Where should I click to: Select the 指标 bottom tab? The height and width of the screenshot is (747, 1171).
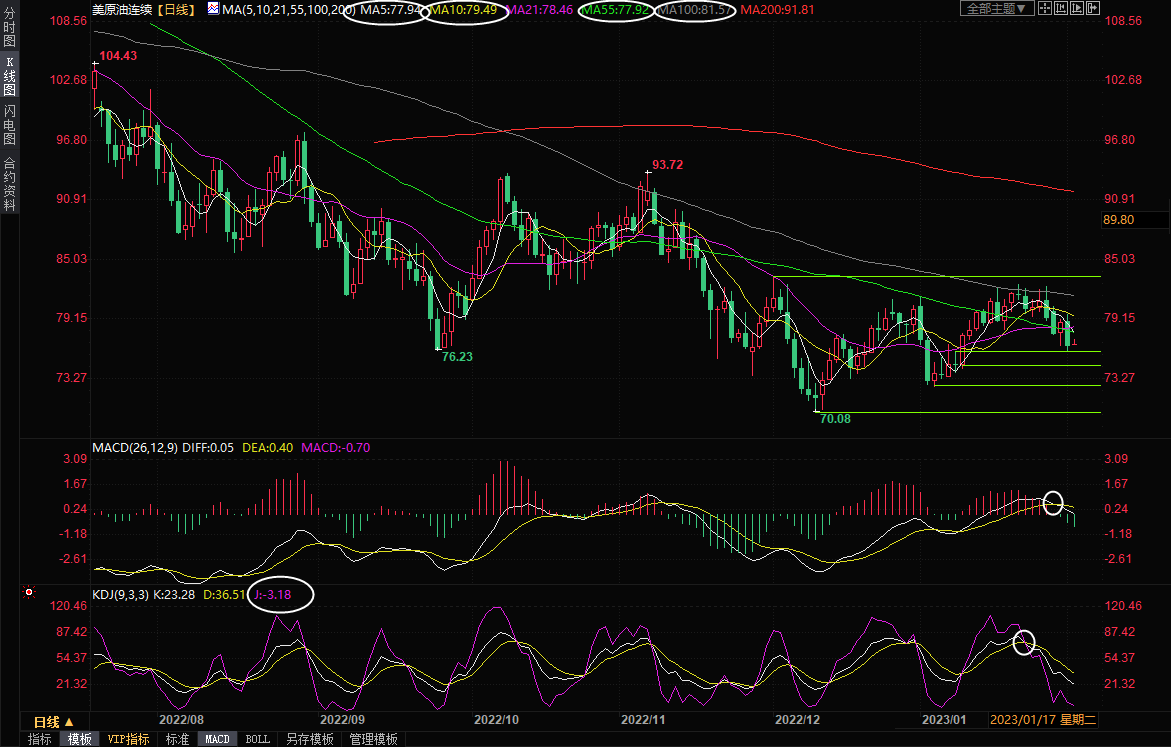[x=40, y=739]
